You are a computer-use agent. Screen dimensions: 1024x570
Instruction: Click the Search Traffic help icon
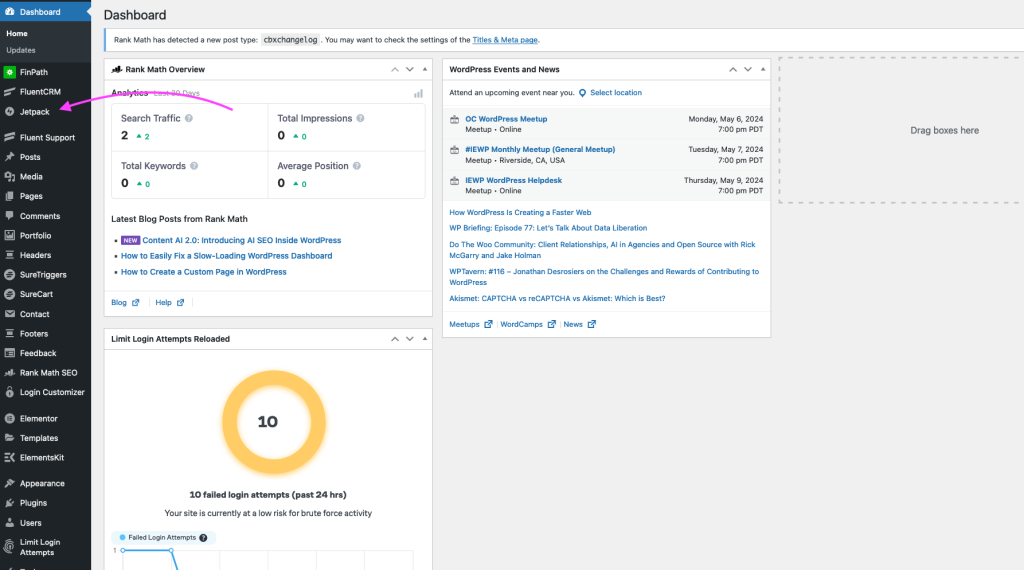click(189, 118)
